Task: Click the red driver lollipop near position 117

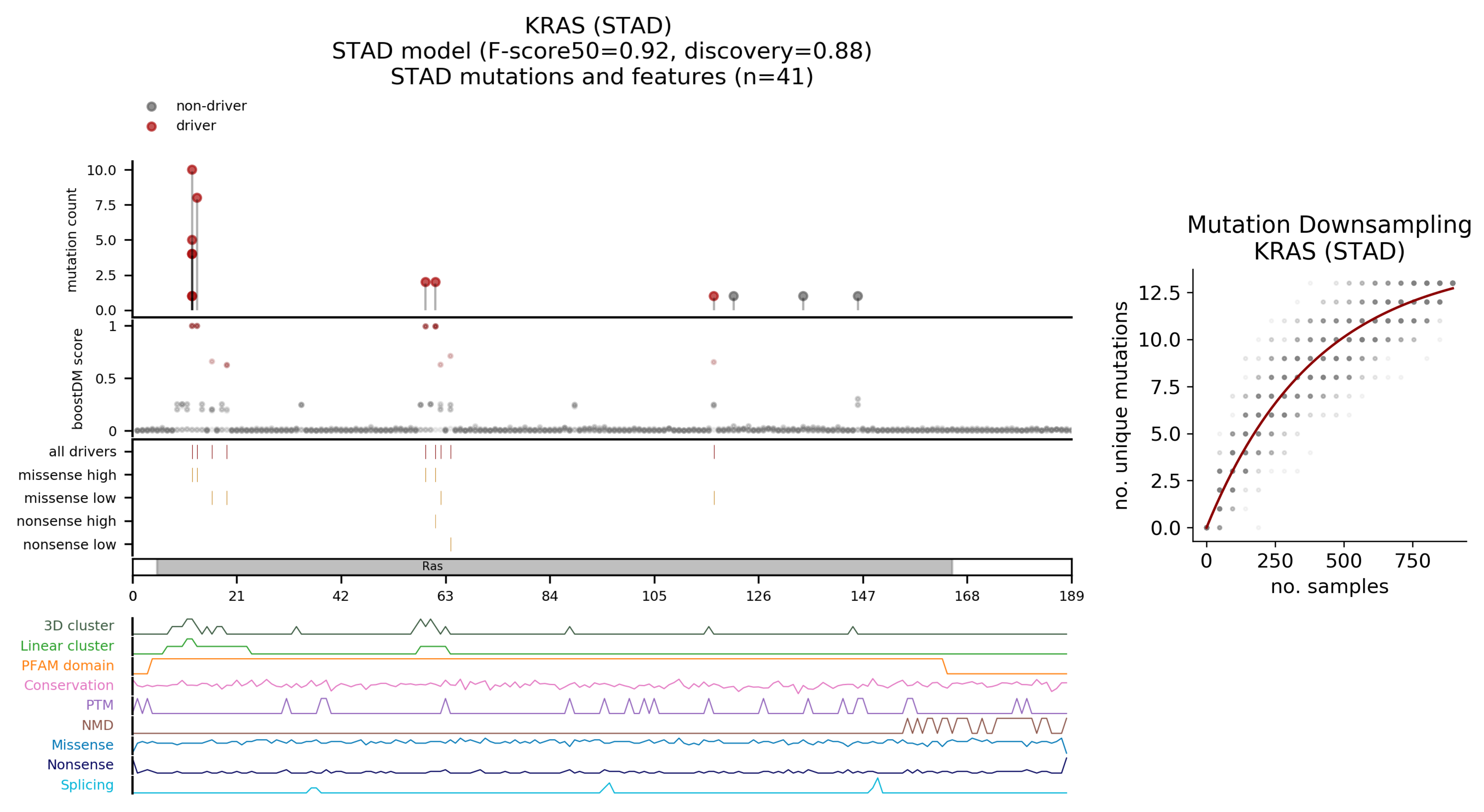Action: [x=714, y=296]
